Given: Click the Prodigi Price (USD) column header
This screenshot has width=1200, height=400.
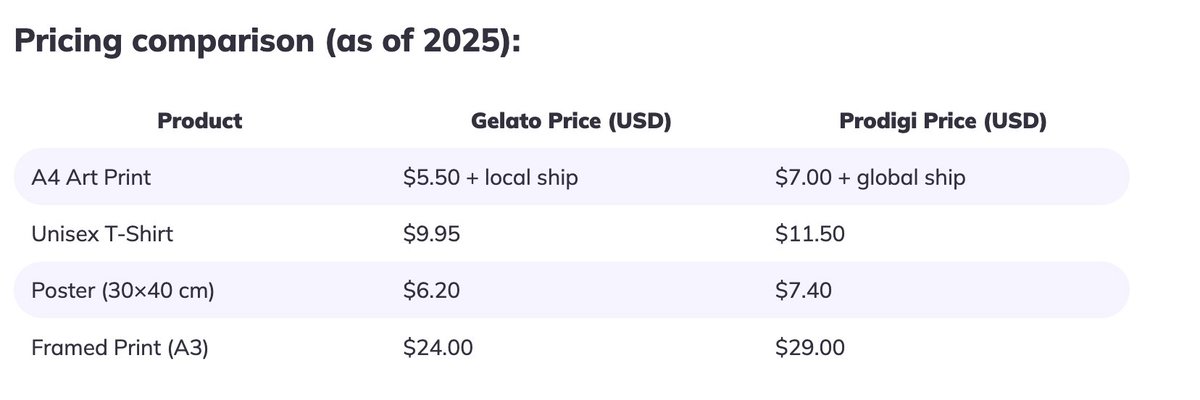Looking at the screenshot, I should click(943, 122).
